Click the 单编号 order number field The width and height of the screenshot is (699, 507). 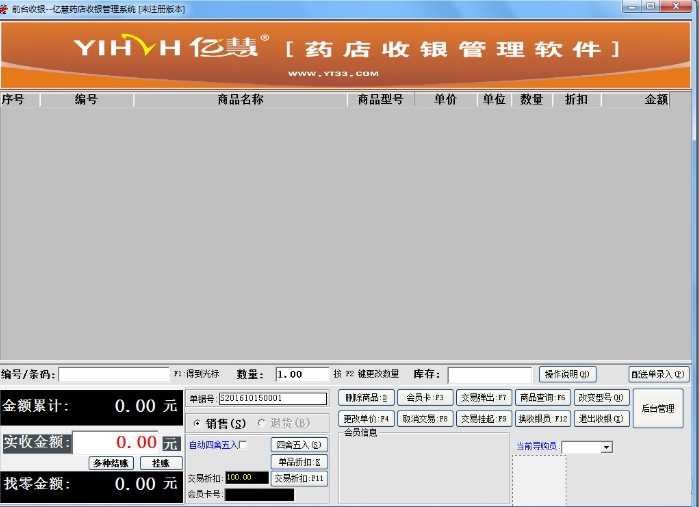tap(273, 398)
